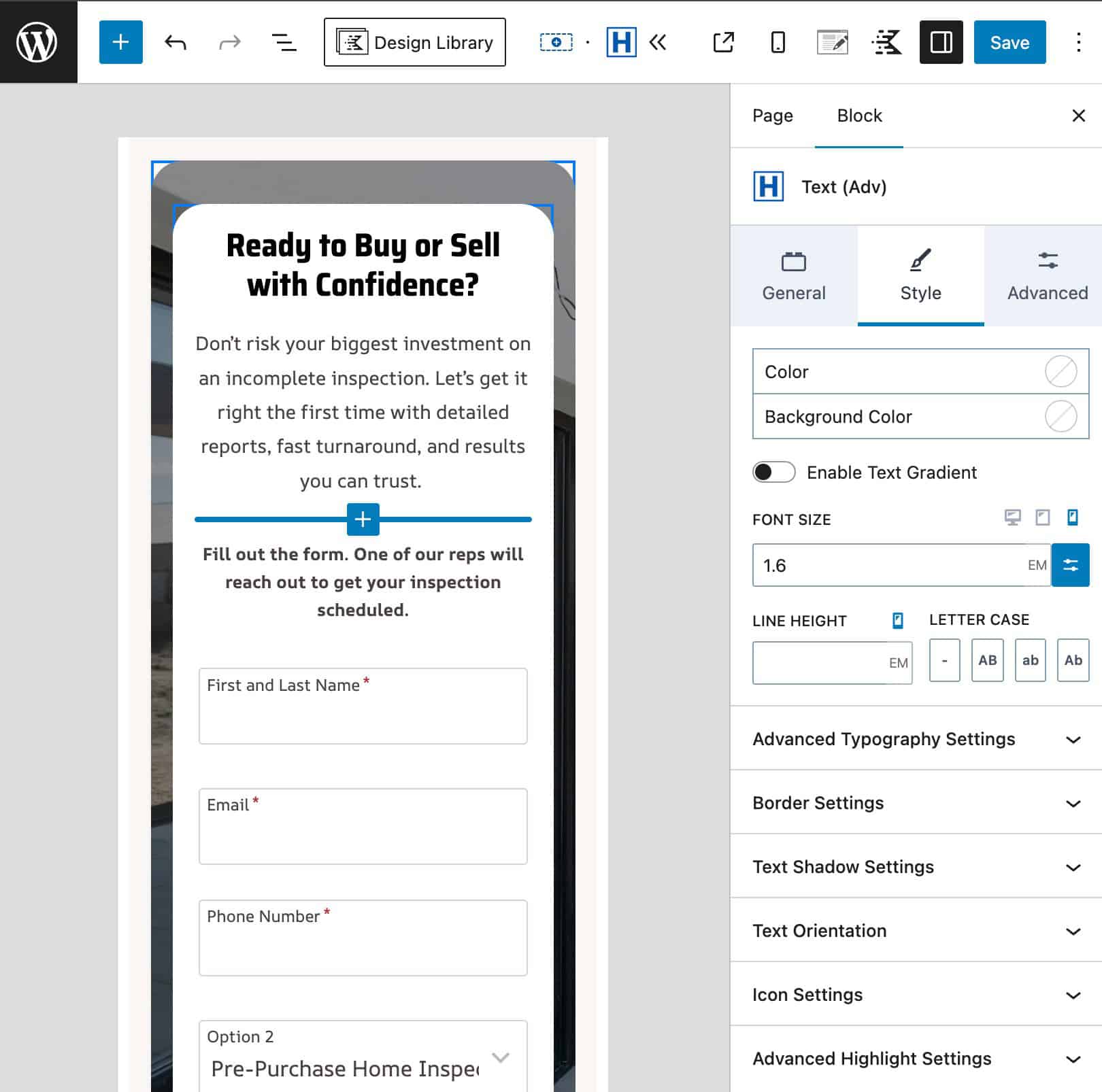Viewport: 1102px width, 1092px height.
Task: Open the Option 2 inspection type dropdown
Action: [501, 1058]
